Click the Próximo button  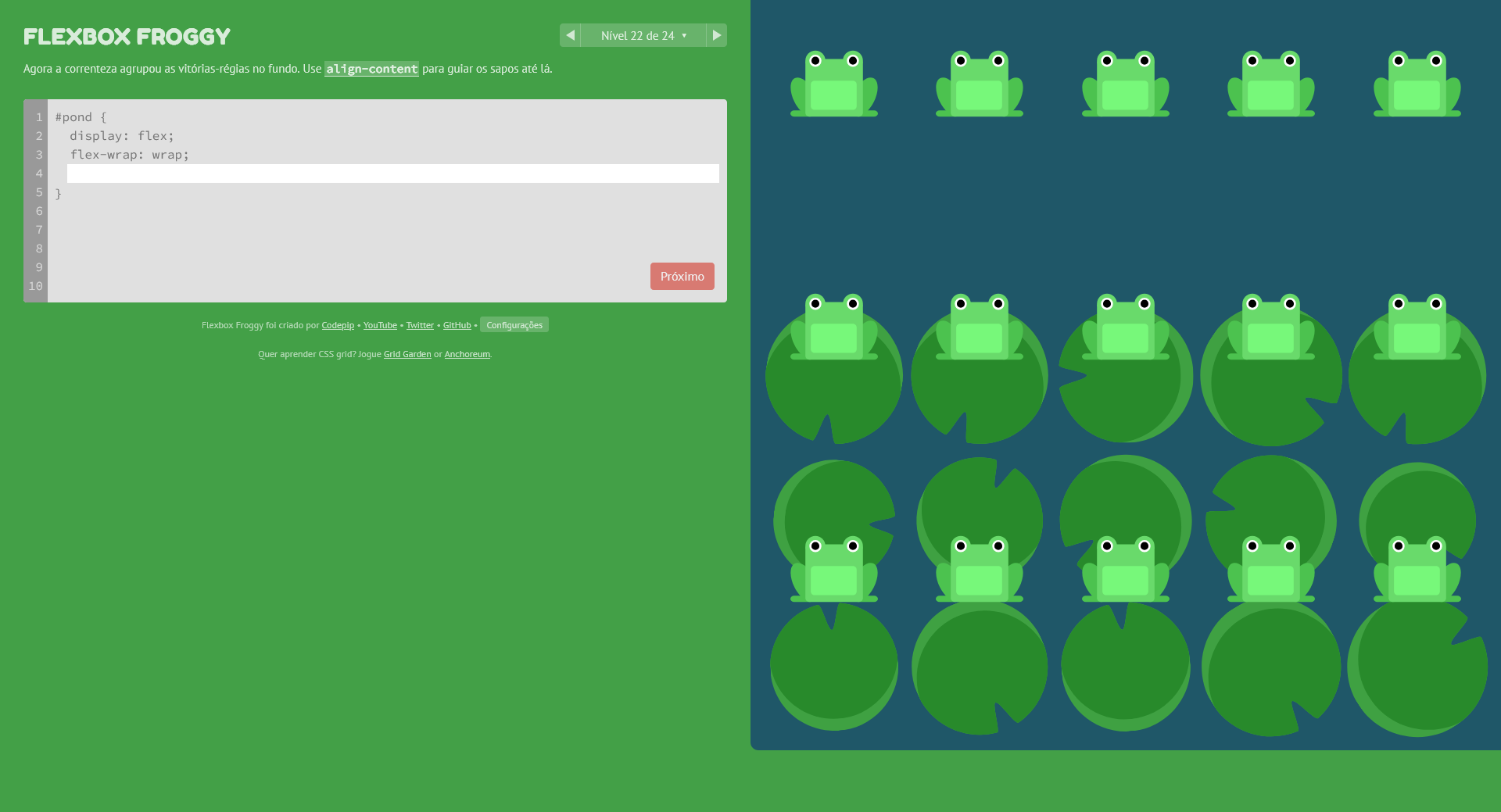click(682, 276)
